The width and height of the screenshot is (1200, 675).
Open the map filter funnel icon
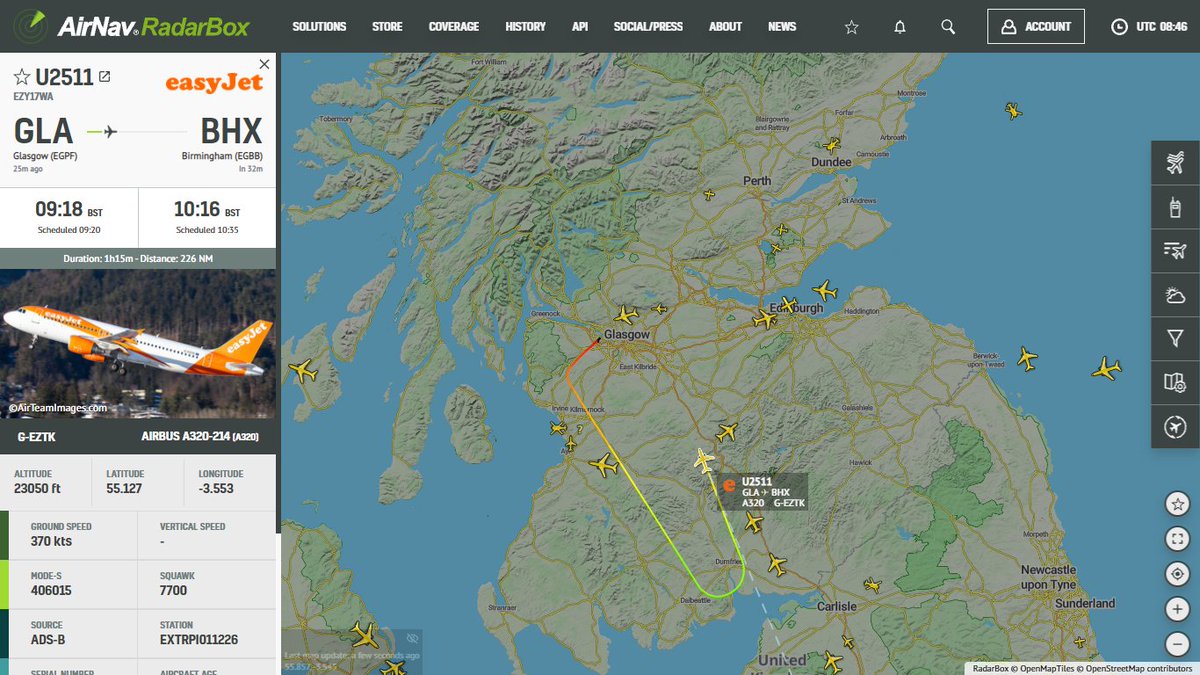pos(1175,338)
